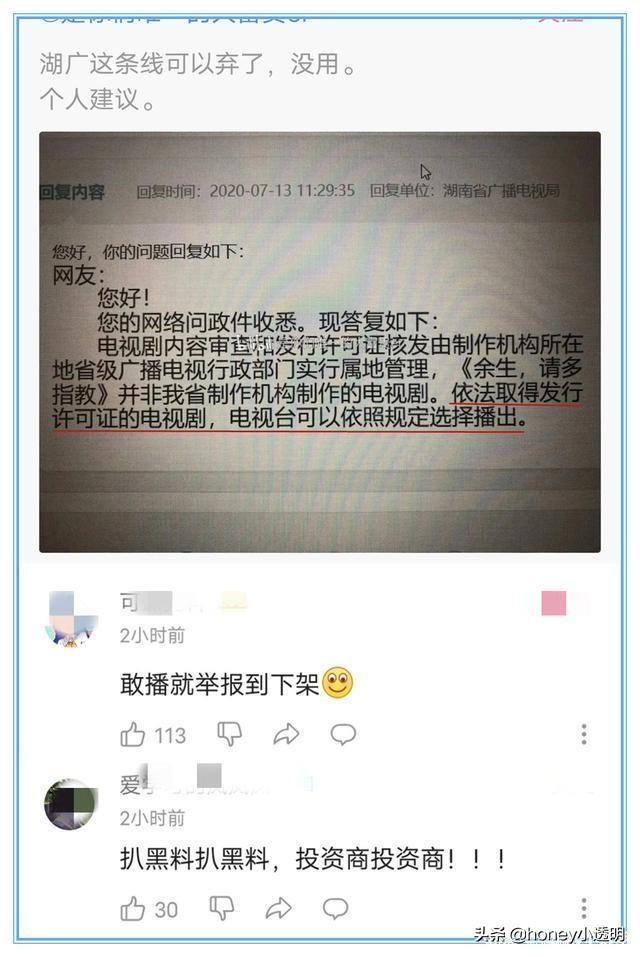640x957 pixels.
Task: Click the pink badge beside first comment
Action: pos(554,603)
